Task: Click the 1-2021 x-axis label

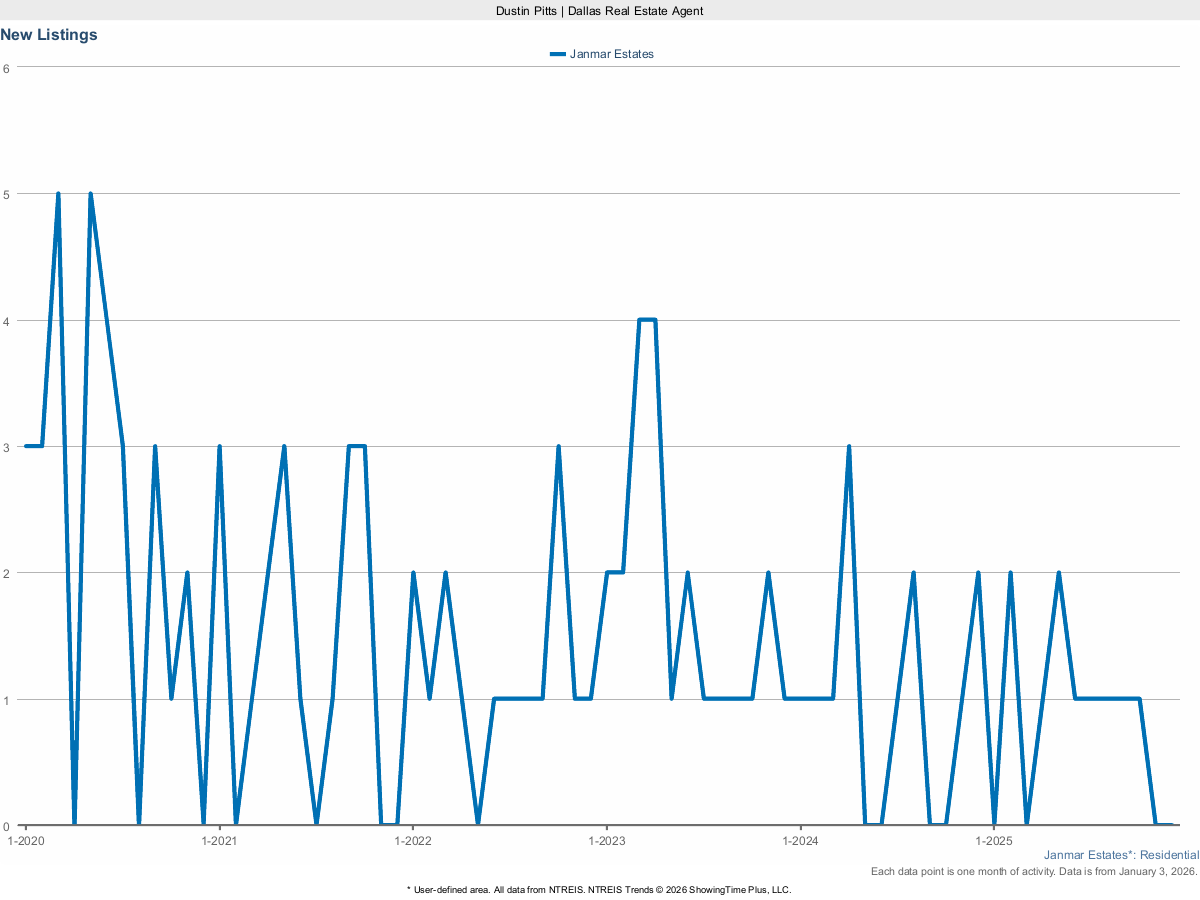Action: pos(219,841)
